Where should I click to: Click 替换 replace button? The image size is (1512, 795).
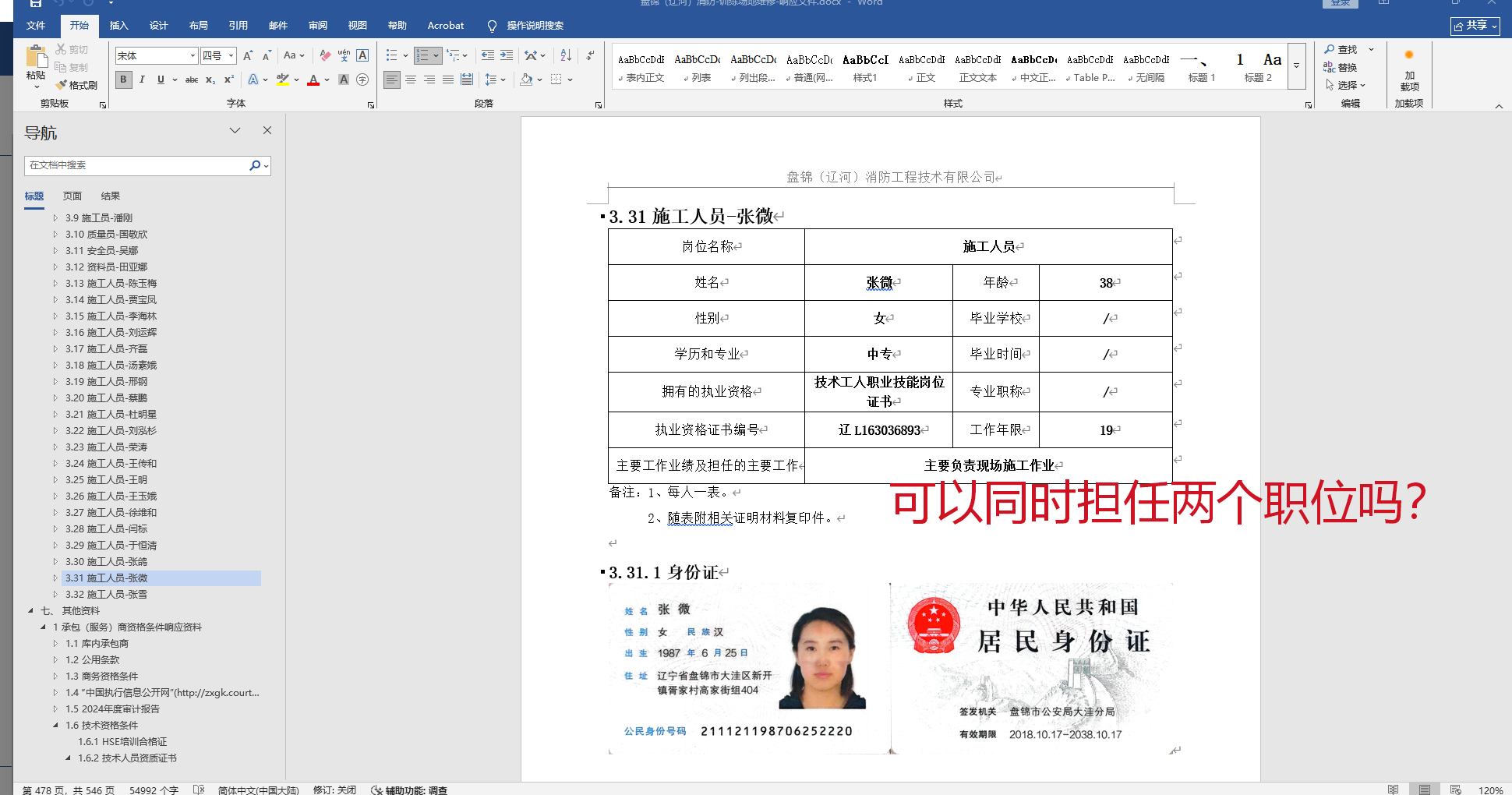[1341, 67]
